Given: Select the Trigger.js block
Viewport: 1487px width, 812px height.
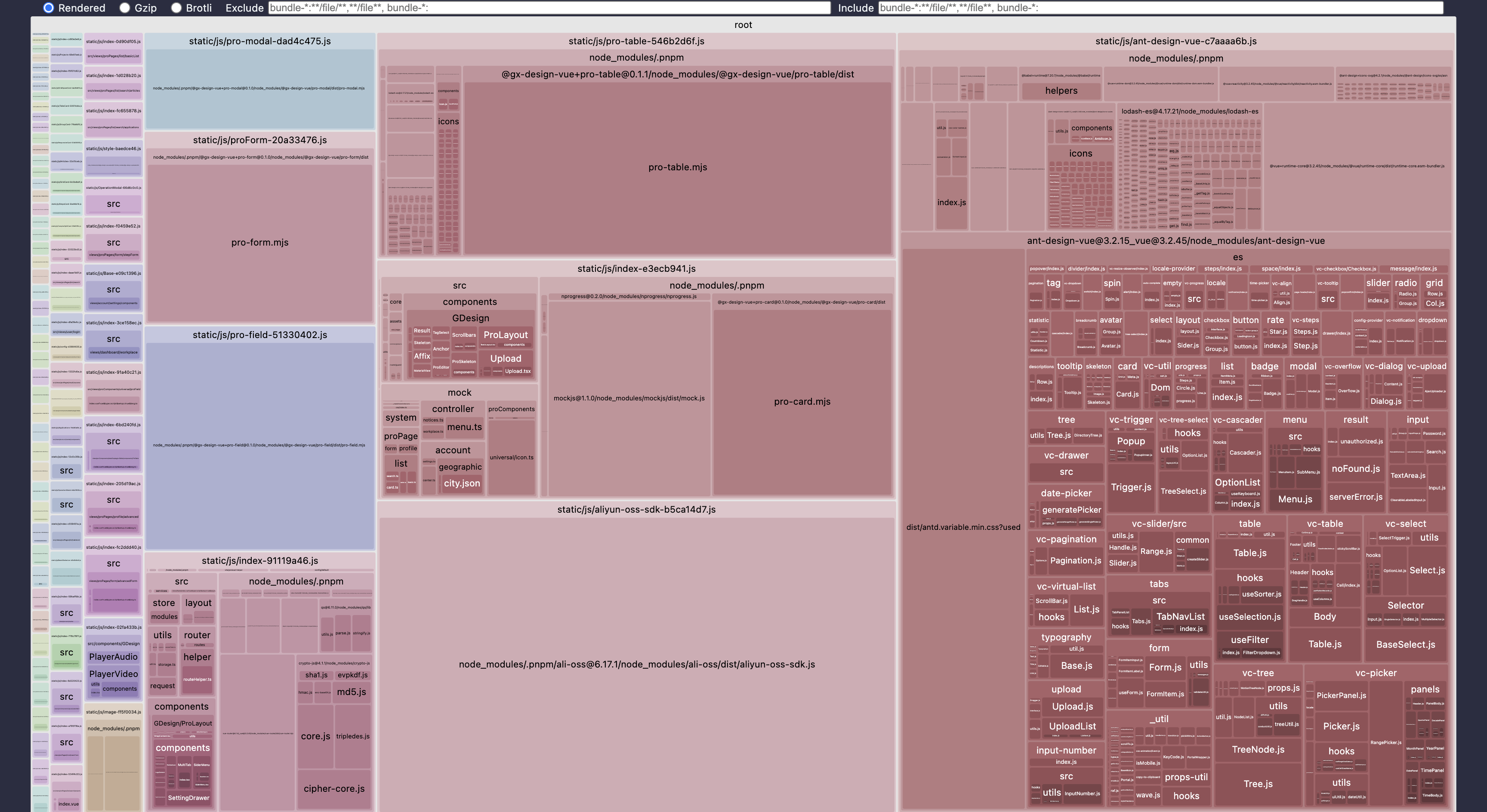Looking at the screenshot, I should (1131, 487).
